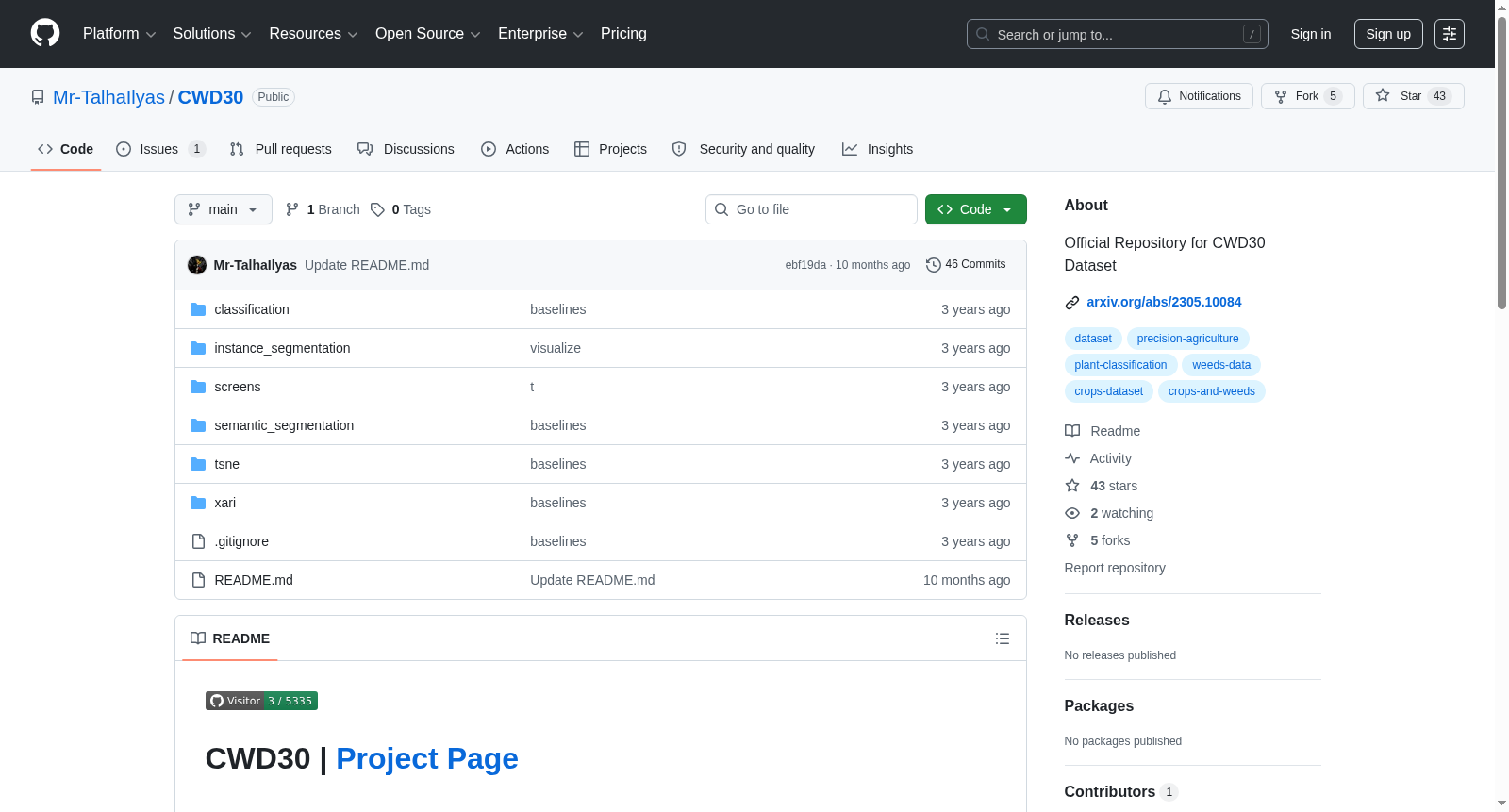Click the classification folder icon
The image size is (1509, 812).
click(198, 309)
